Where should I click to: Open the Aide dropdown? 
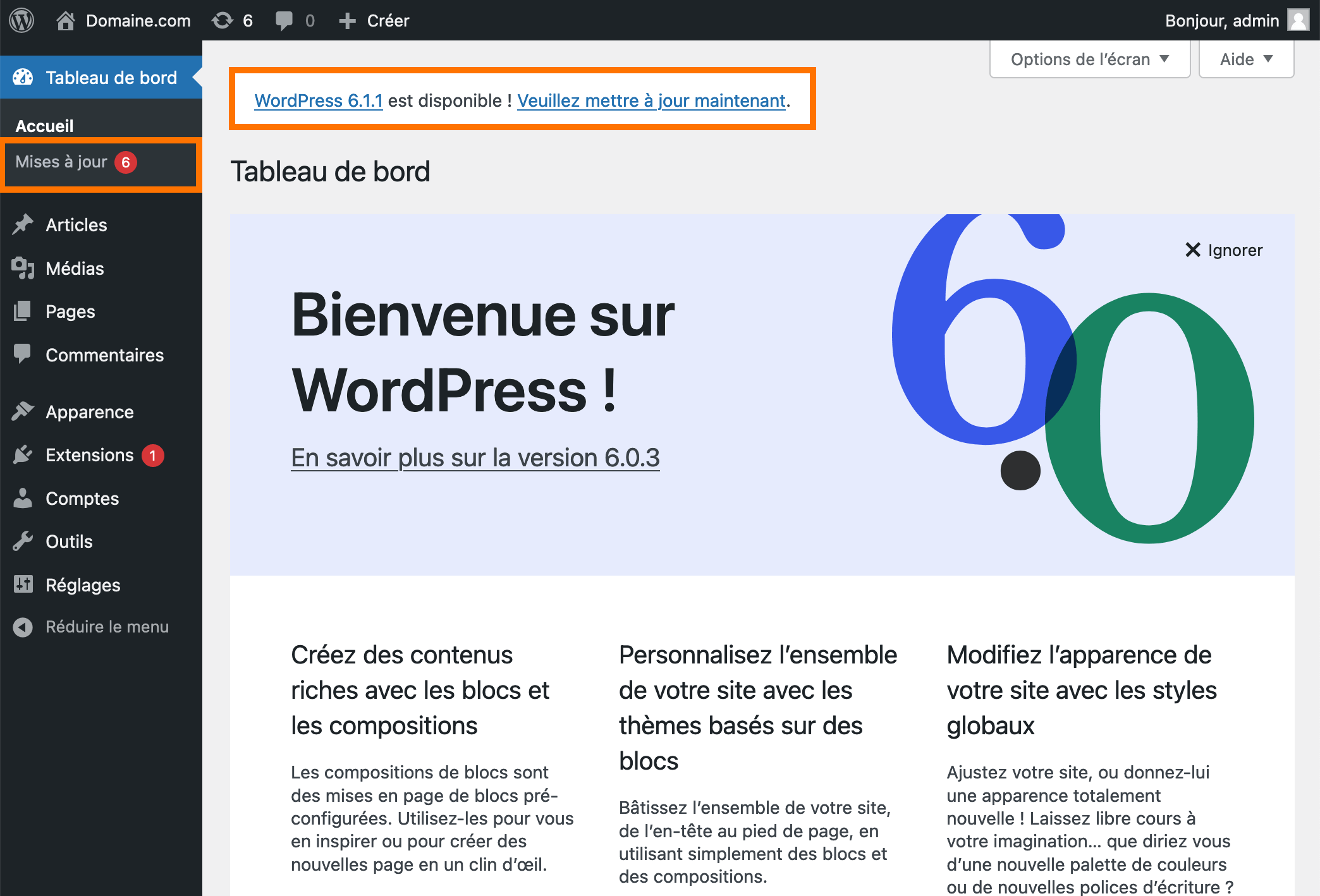tap(1245, 59)
